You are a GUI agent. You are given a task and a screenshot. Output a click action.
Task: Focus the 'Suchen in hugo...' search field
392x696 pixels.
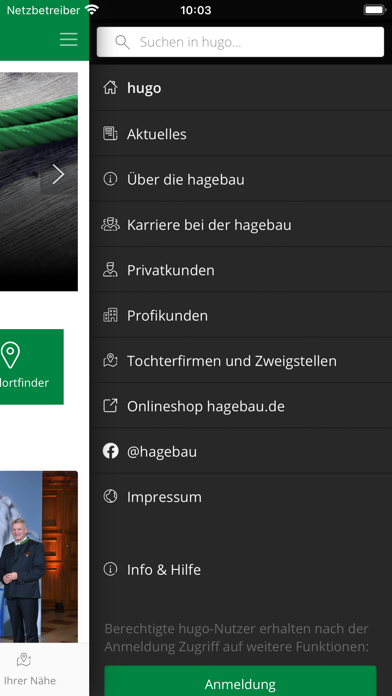(x=240, y=42)
